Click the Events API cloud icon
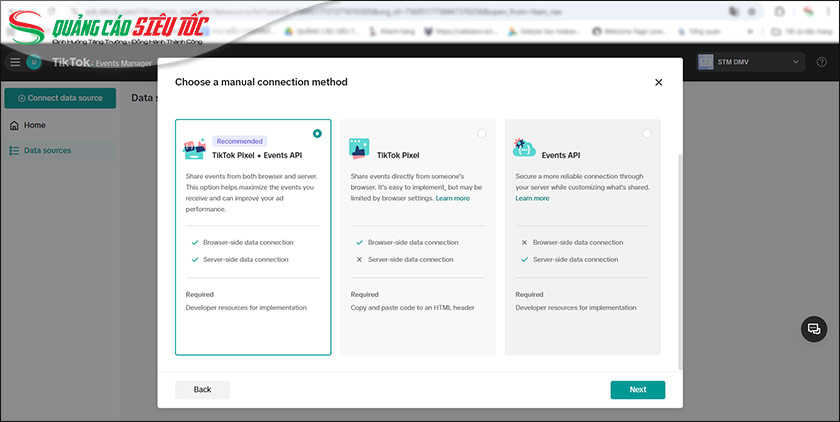 pyautogui.click(x=524, y=149)
